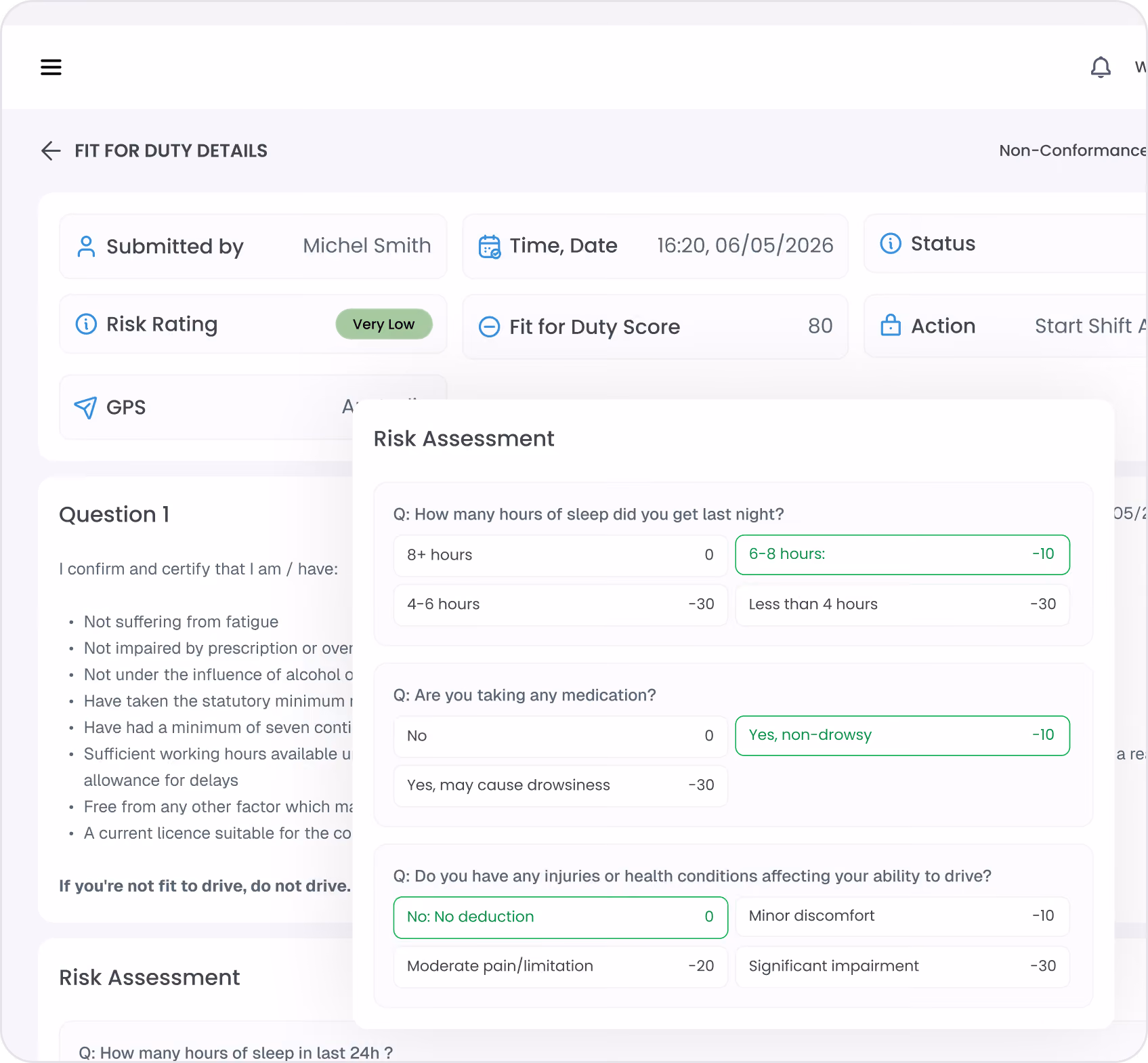Select No: No deduction injury answer
This screenshot has width=1148, height=1063.
560,917
